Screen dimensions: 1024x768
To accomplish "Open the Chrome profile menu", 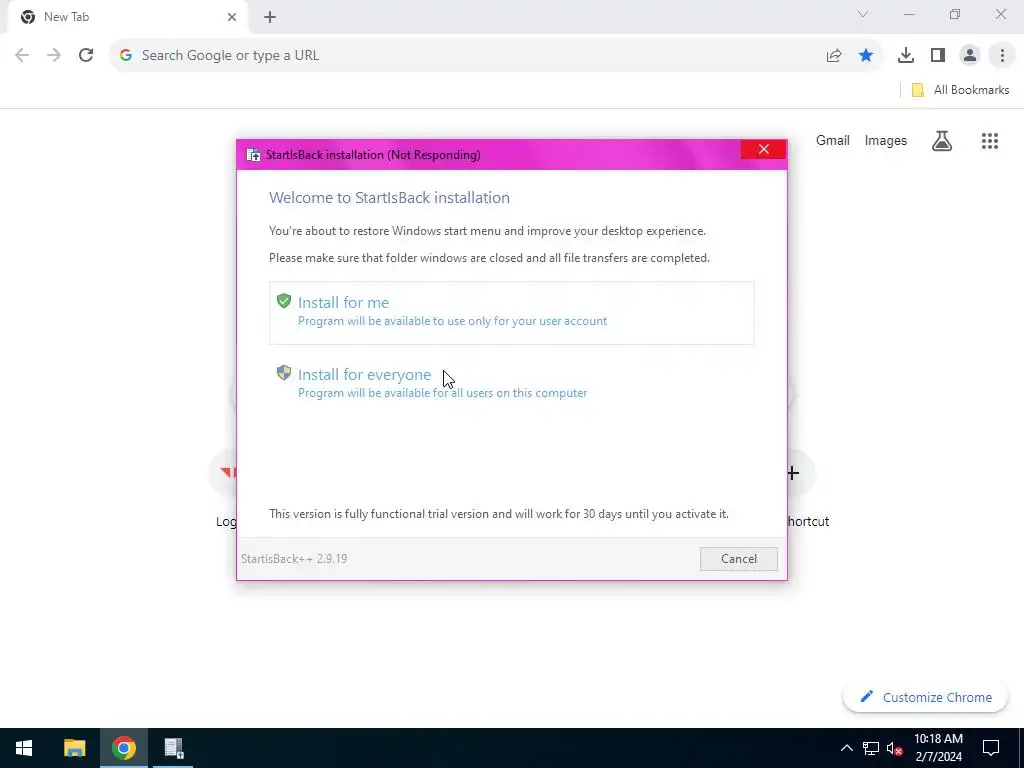I will 970,56.
